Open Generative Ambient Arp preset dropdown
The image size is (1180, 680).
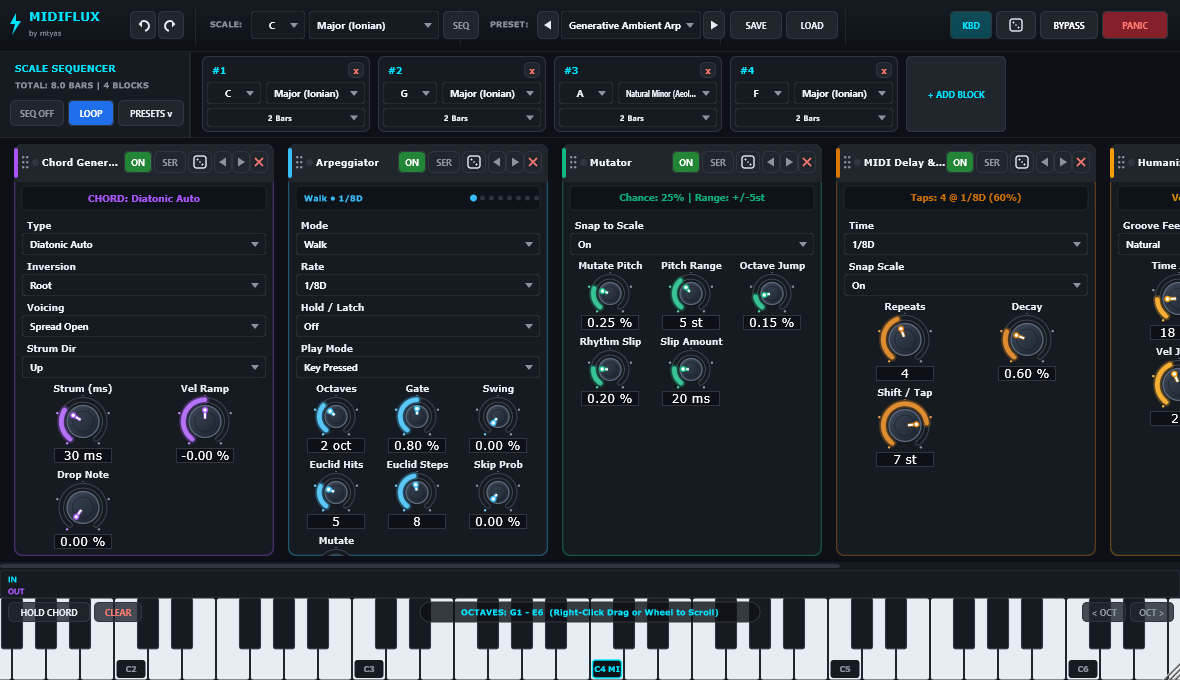point(631,26)
